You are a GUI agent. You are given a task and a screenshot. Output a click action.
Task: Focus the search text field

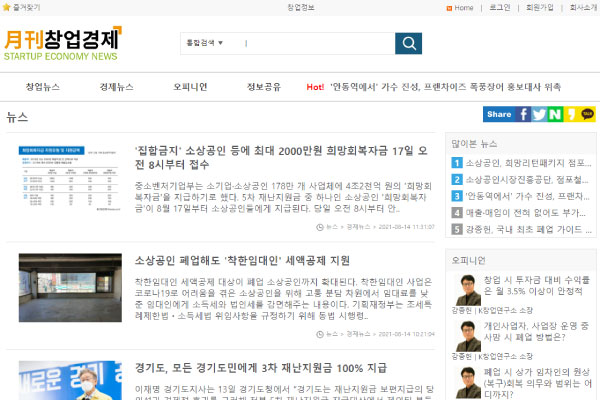pyautogui.click(x=318, y=43)
